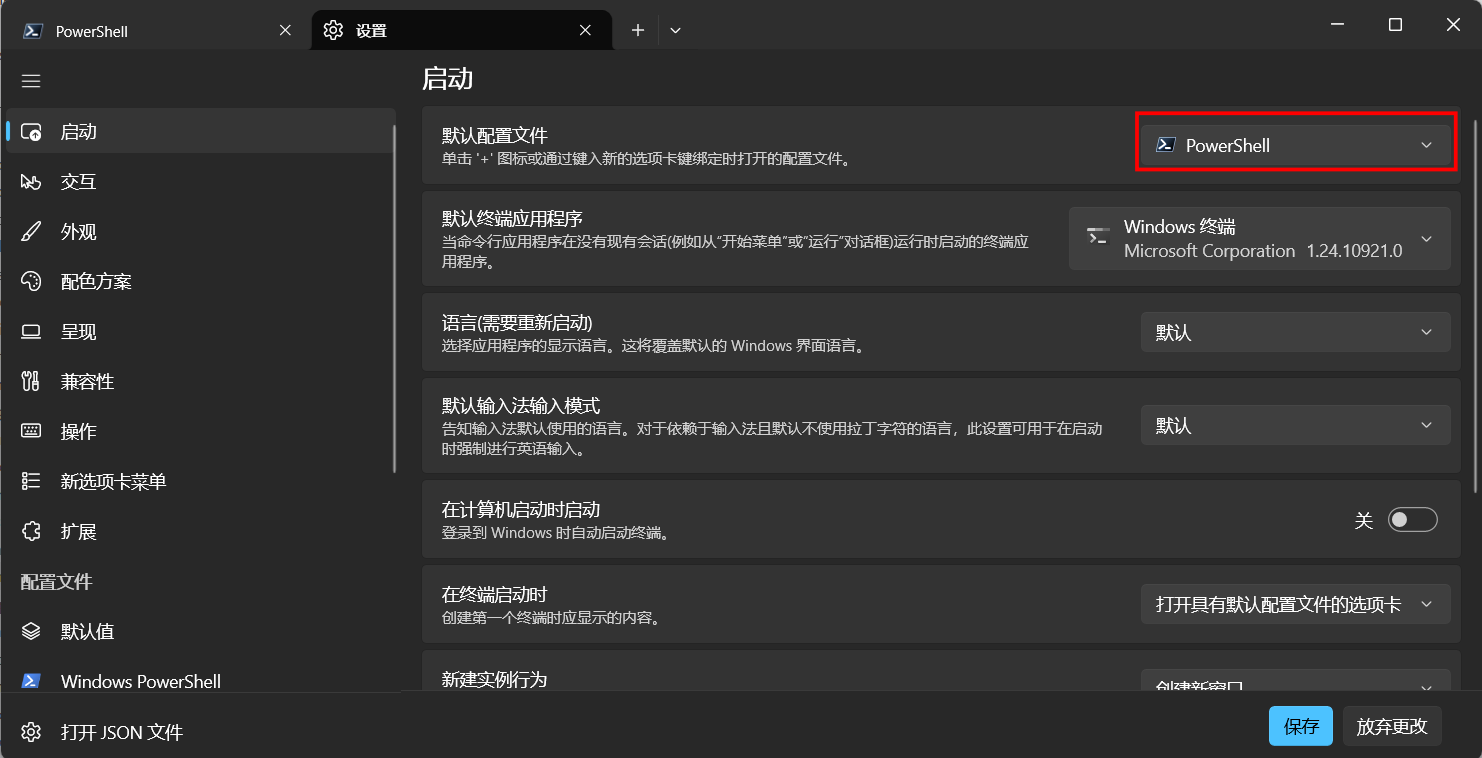The width and height of the screenshot is (1482, 758).
Task: Open the 在终端启动时 dropdown
Action: (x=1295, y=604)
